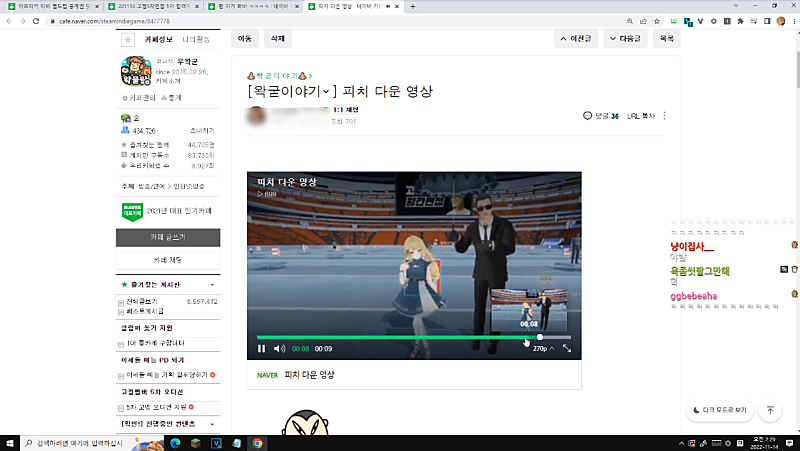The height and width of the screenshot is (451, 800).
Task: Go to next post (다음글)
Action: 627,39
